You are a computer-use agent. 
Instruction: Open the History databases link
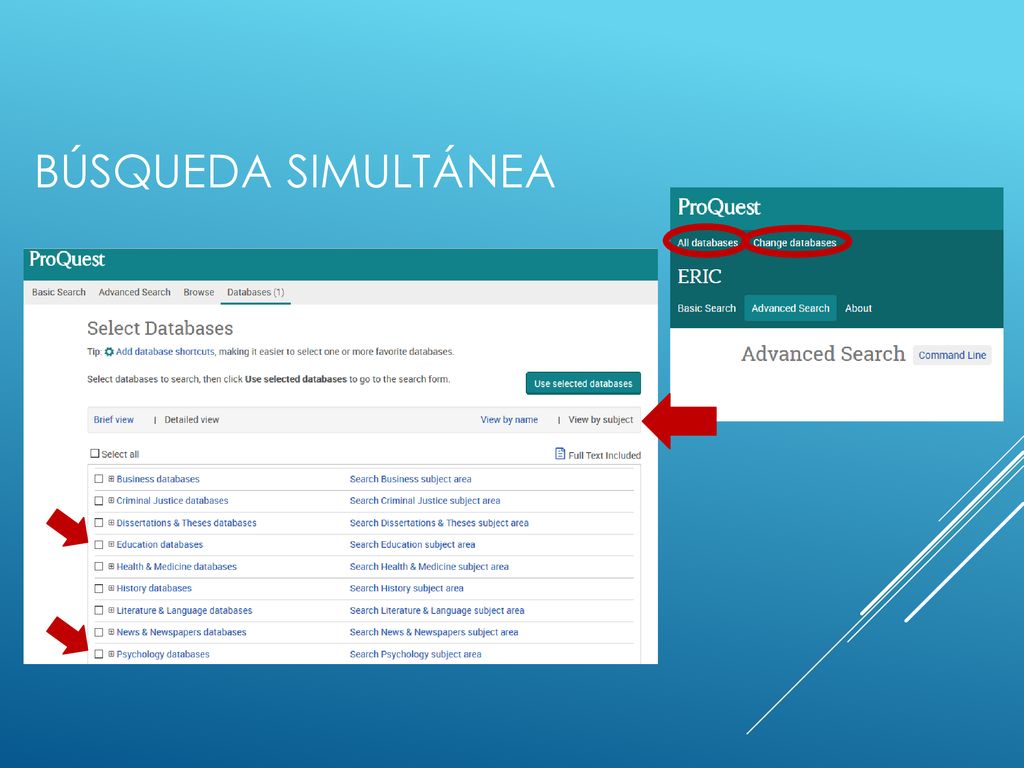(x=154, y=588)
